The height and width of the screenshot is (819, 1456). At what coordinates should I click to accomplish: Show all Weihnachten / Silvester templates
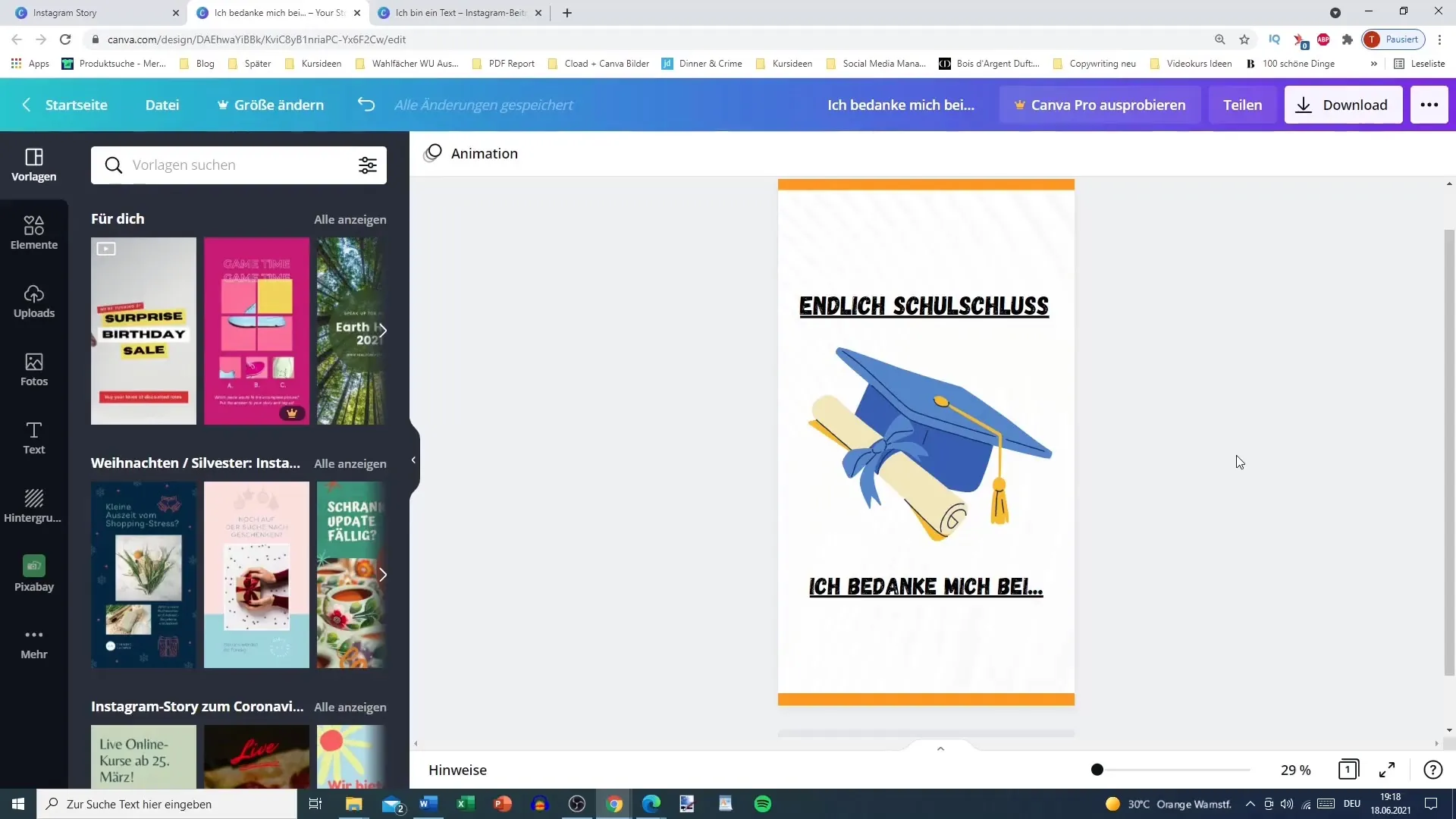tap(350, 463)
